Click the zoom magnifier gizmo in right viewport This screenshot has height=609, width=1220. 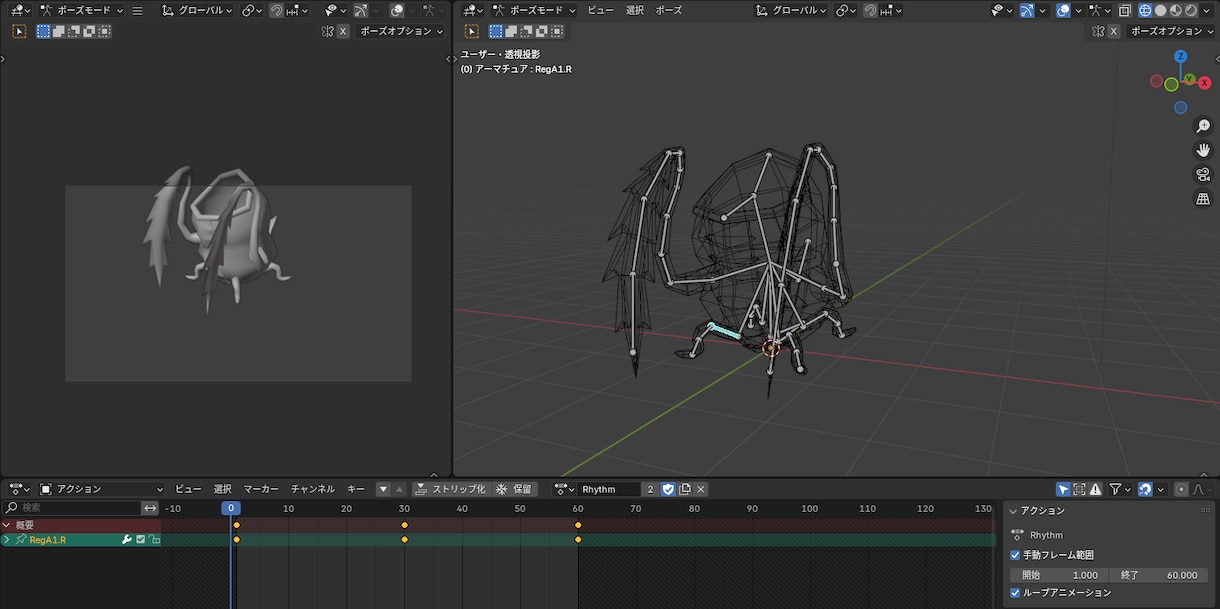[1203, 127]
